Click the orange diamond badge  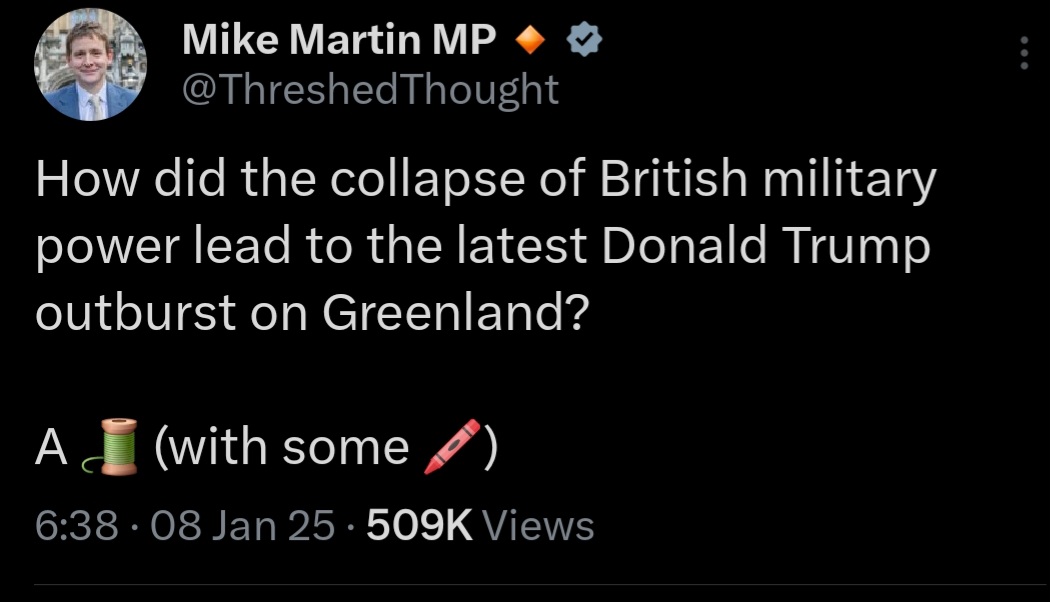tap(532, 41)
